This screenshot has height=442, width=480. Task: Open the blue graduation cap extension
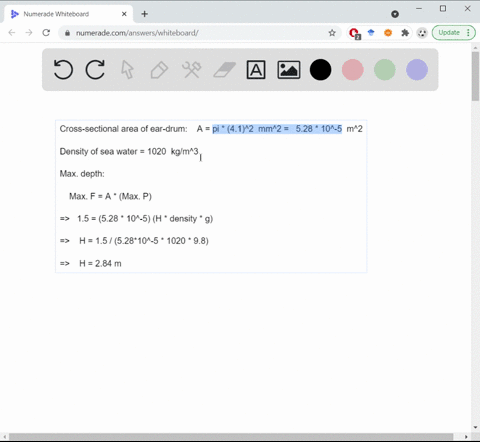[371, 33]
